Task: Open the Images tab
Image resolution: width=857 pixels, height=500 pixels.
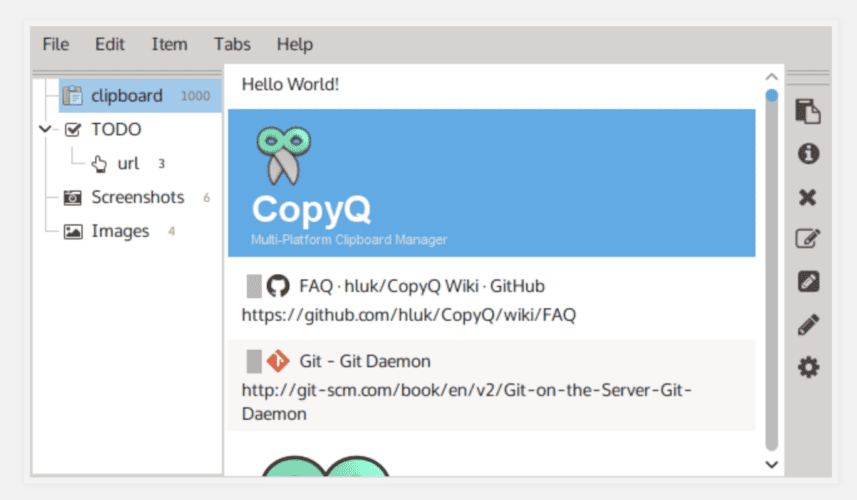Action: (120, 231)
